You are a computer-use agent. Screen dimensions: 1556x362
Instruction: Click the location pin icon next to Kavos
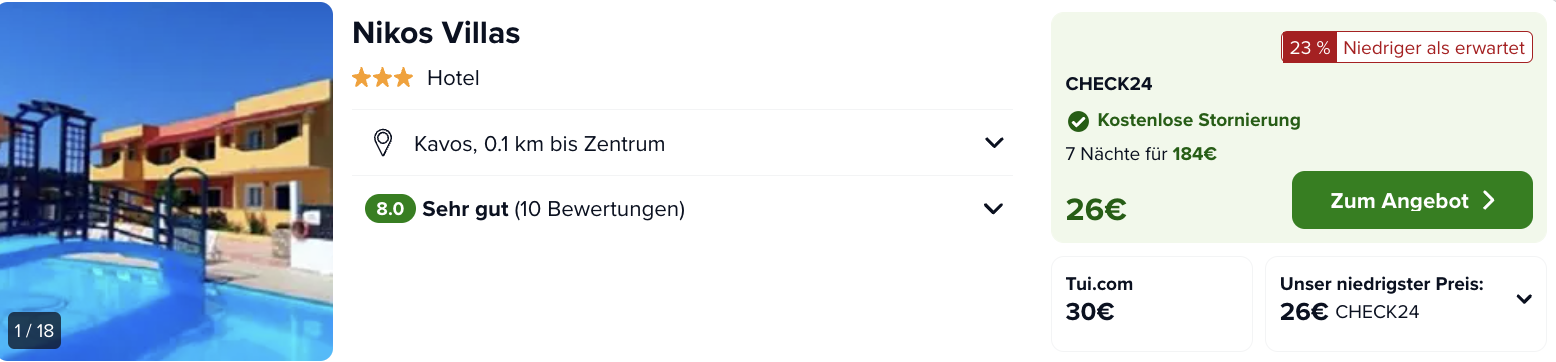pos(382,143)
